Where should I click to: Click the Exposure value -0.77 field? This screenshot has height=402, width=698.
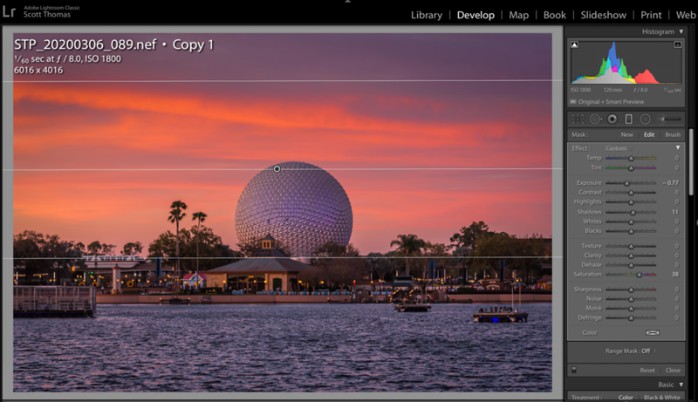[670, 183]
